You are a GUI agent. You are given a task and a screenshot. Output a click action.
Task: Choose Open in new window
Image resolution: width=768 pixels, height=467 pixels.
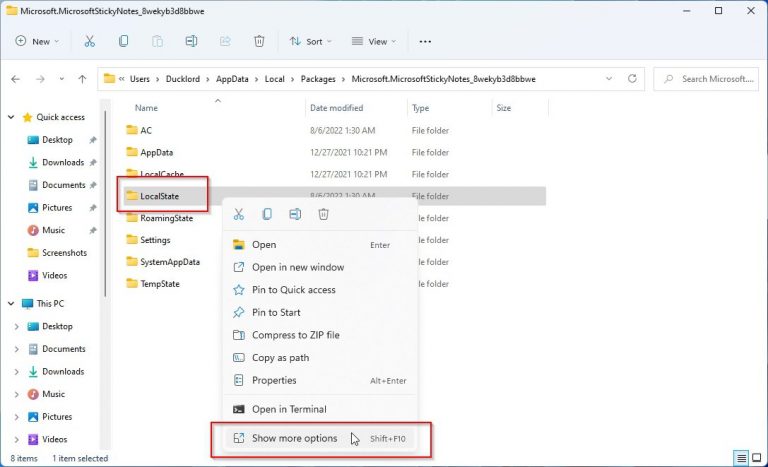[319, 267]
